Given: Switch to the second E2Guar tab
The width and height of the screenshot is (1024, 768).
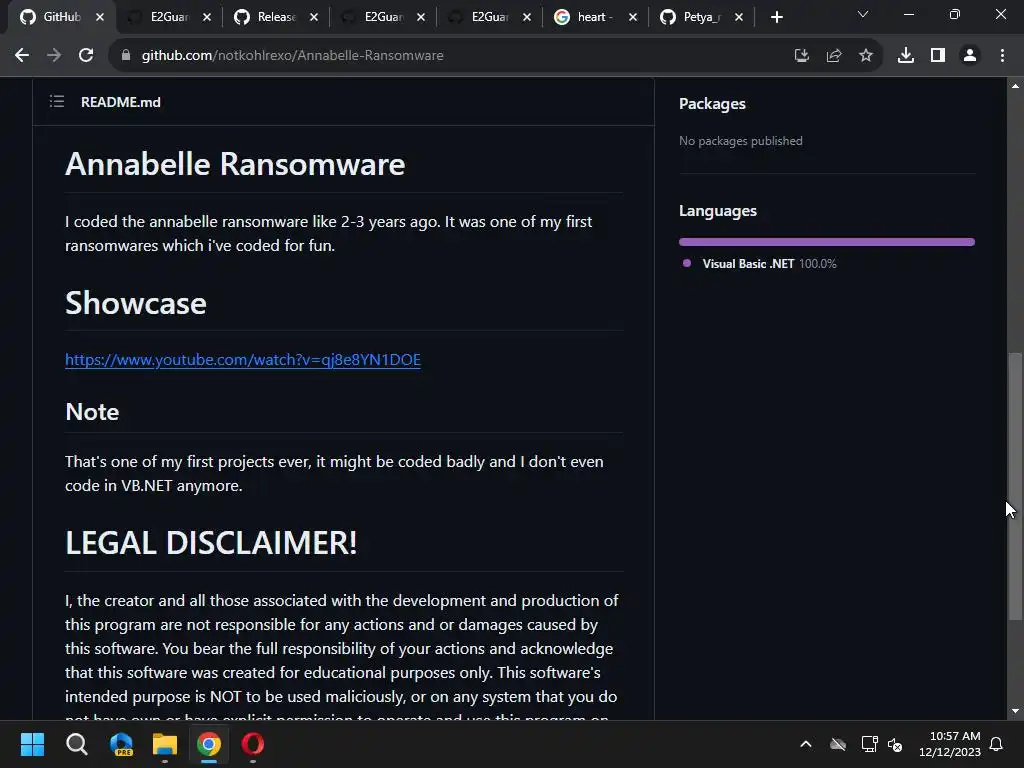Looking at the screenshot, I should [x=383, y=17].
